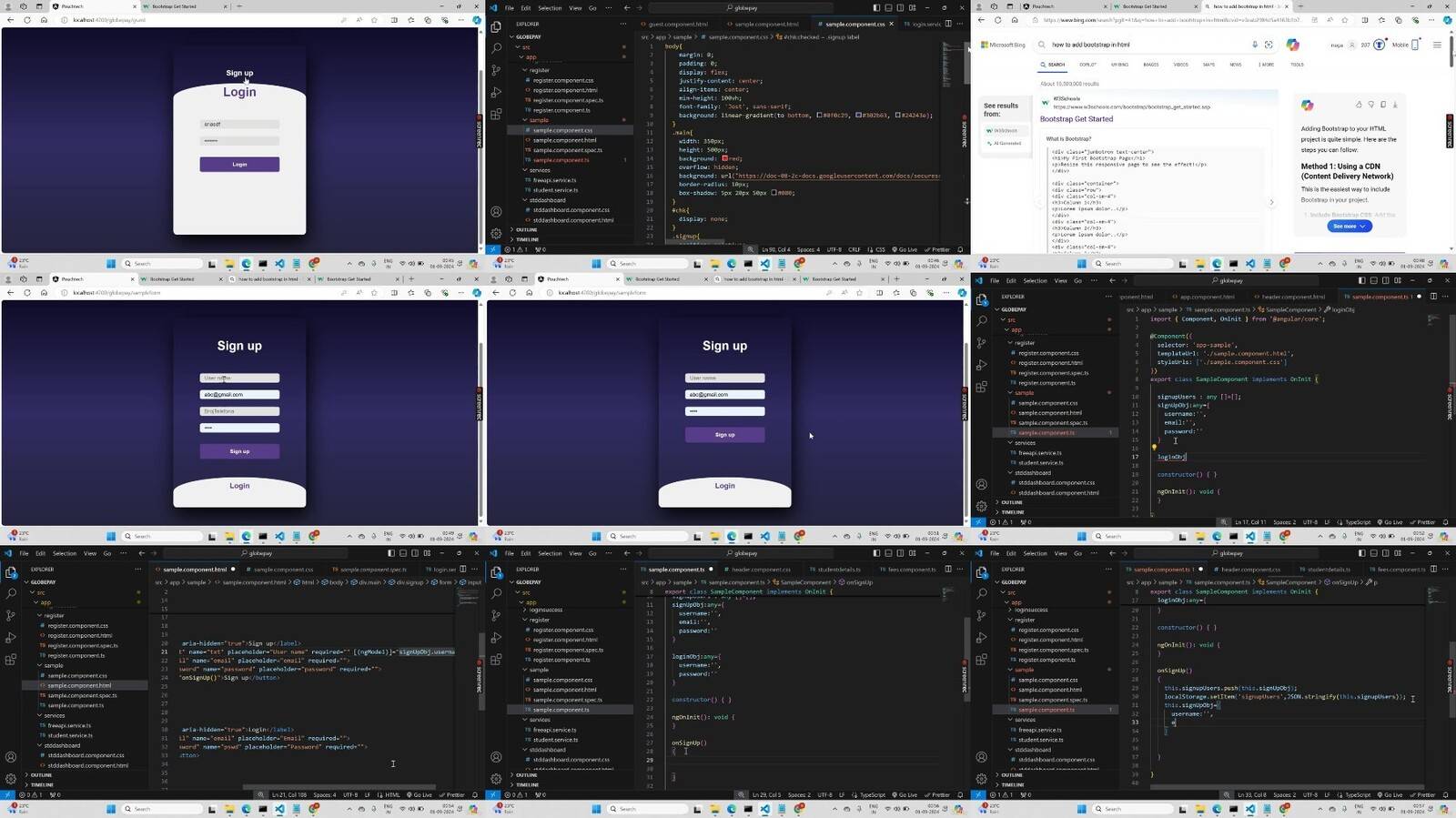The image size is (1456, 818).
Task: Collapse the register folder in sample.component.css window explorer
Action: coord(540,70)
